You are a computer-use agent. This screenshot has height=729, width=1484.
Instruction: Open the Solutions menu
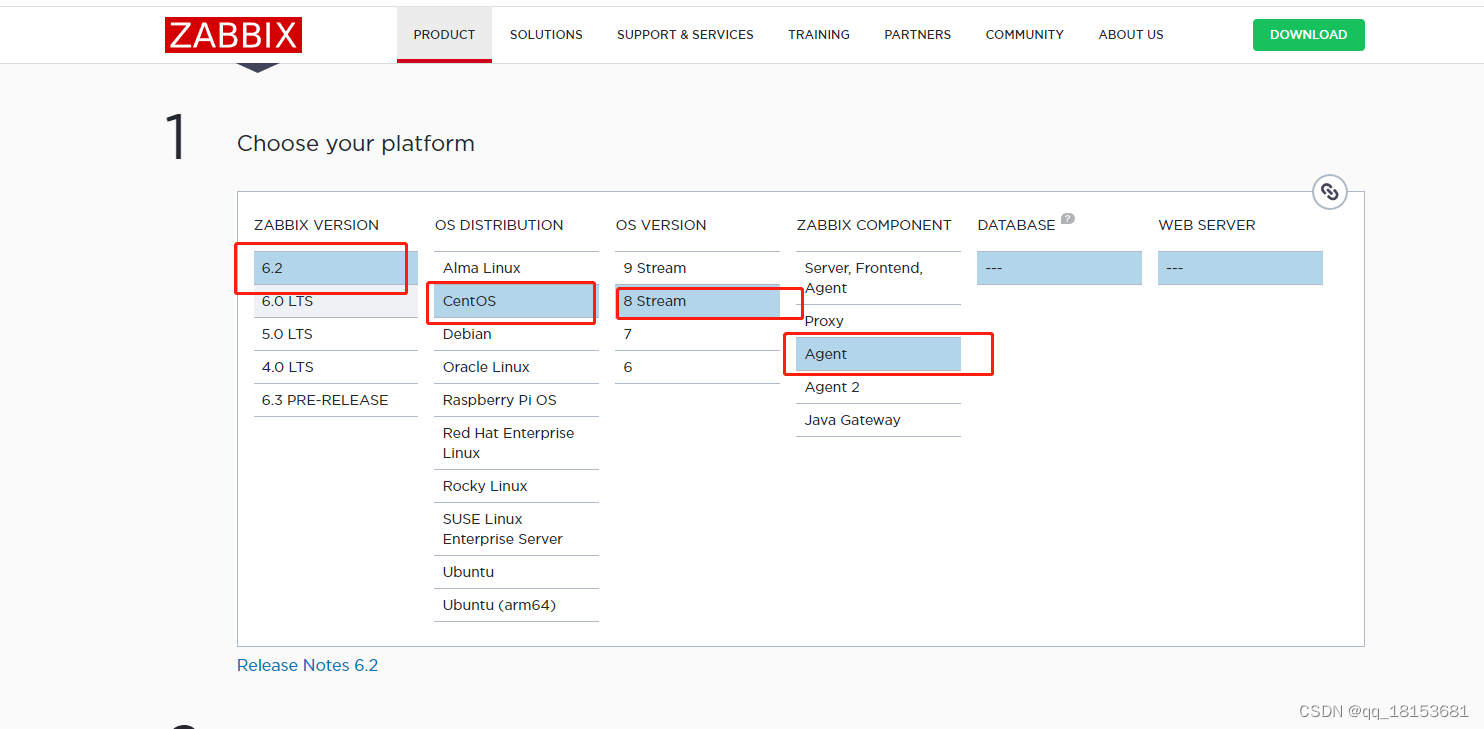pos(546,34)
